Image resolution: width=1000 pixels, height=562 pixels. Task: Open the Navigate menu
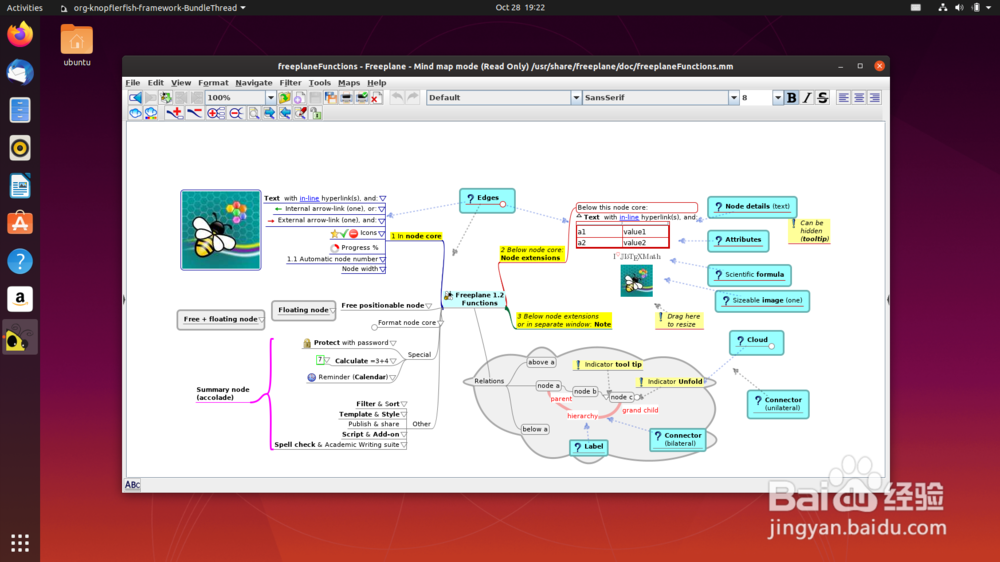point(254,83)
